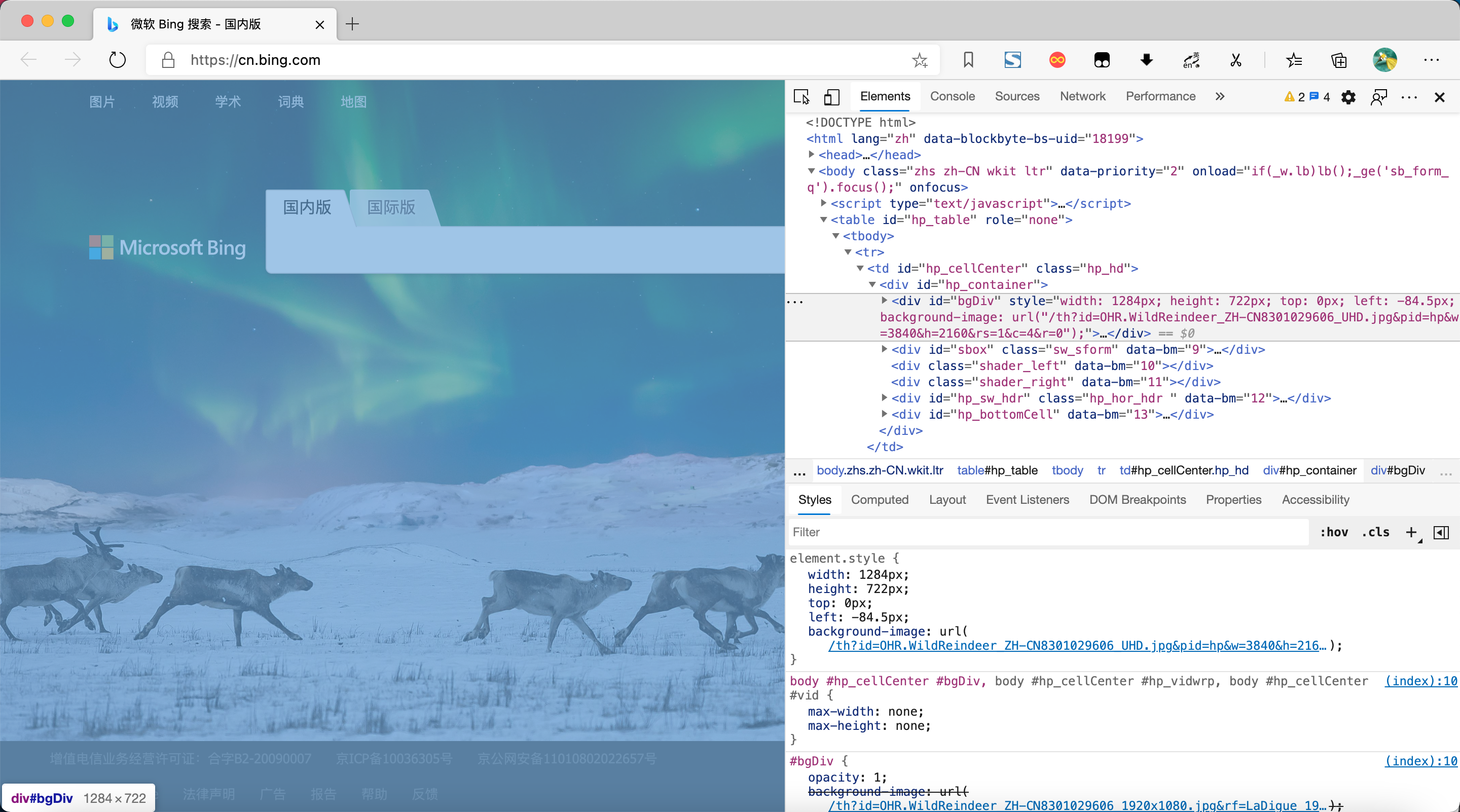Open the Event Listeners tab
Image resolution: width=1460 pixels, height=812 pixels.
pos(1027,499)
